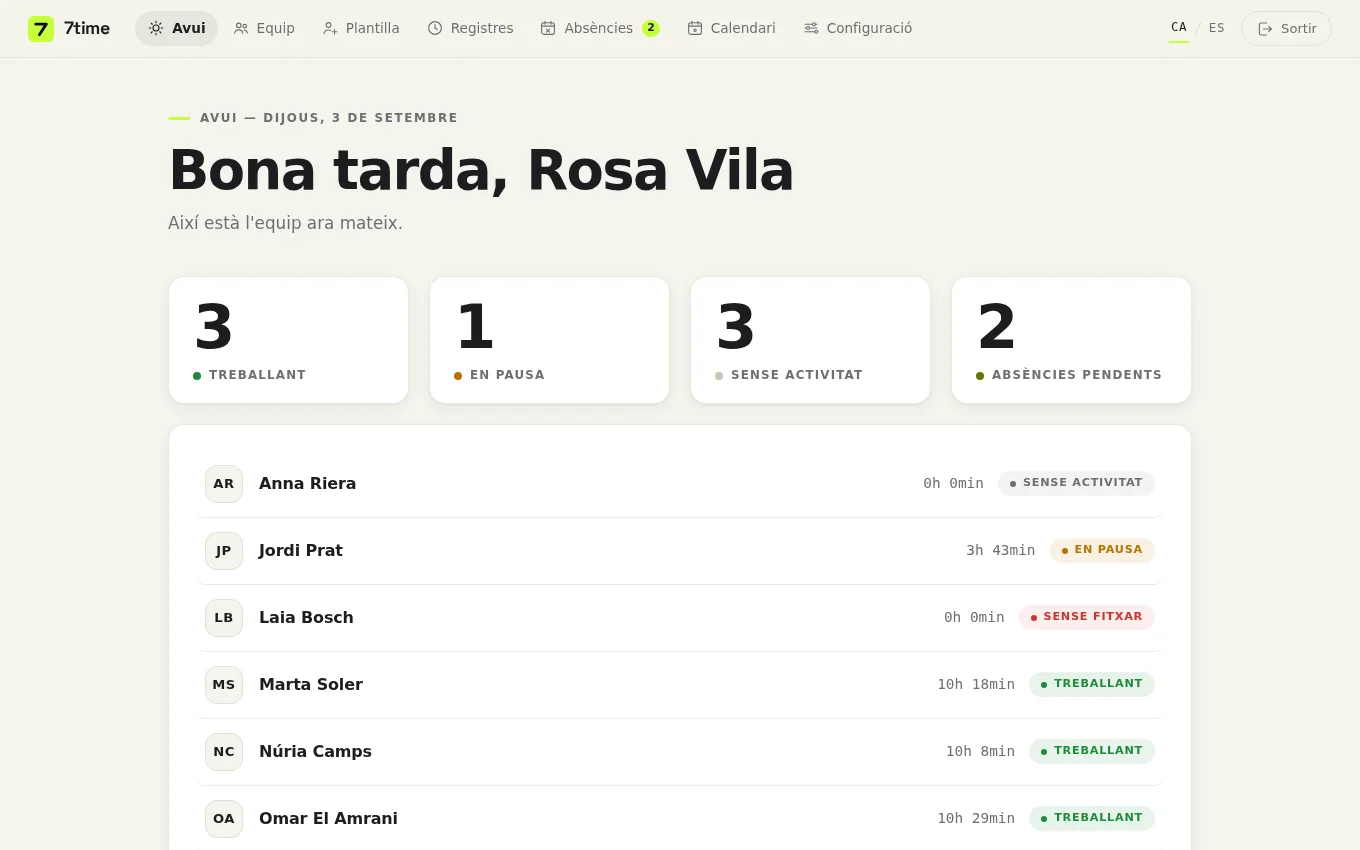This screenshot has width=1360, height=850.
Task: Click the calendar-x icon beside Absències
Action: point(548,28)
